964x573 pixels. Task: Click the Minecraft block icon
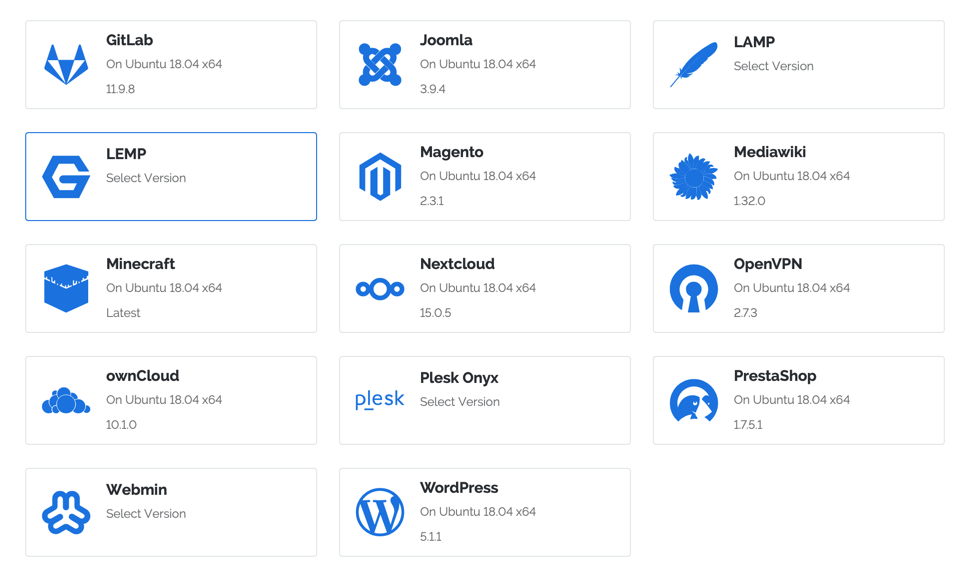point(66,288)
